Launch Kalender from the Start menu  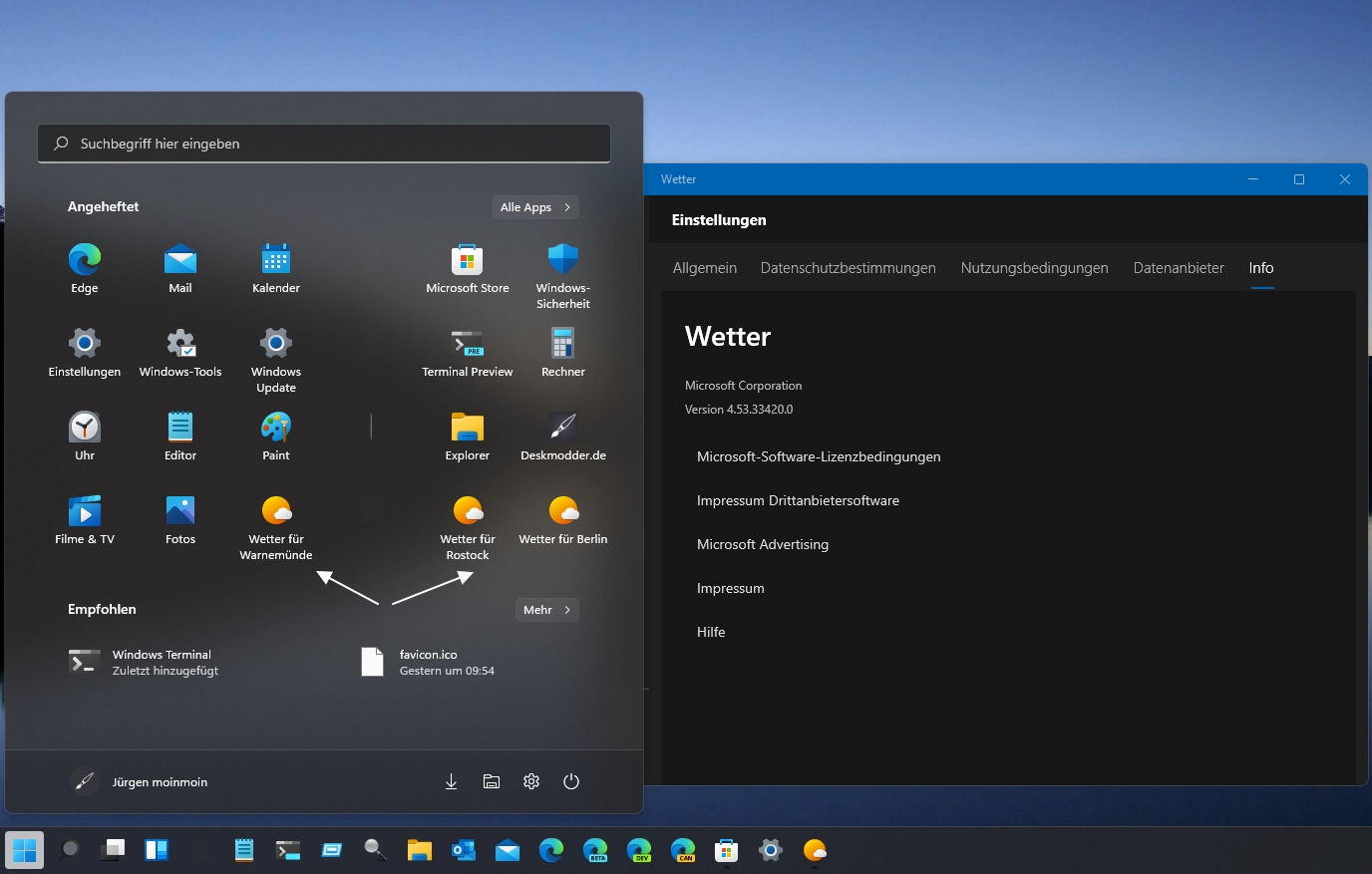pos(276,269)
